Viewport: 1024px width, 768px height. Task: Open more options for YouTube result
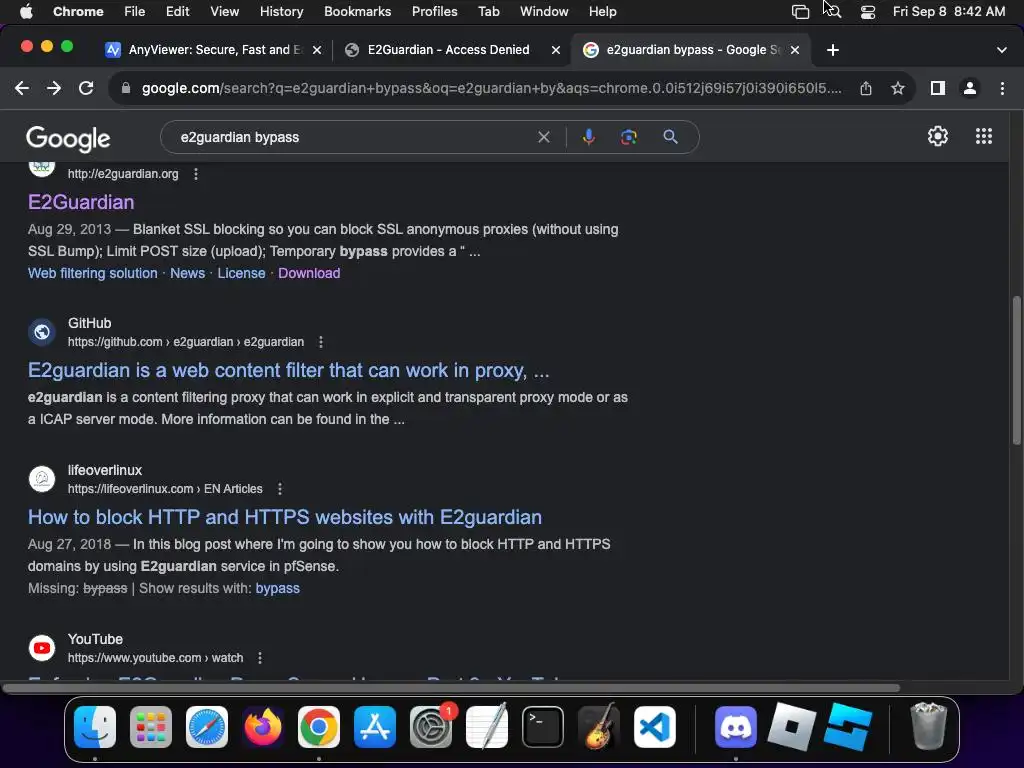coord(260,658)
